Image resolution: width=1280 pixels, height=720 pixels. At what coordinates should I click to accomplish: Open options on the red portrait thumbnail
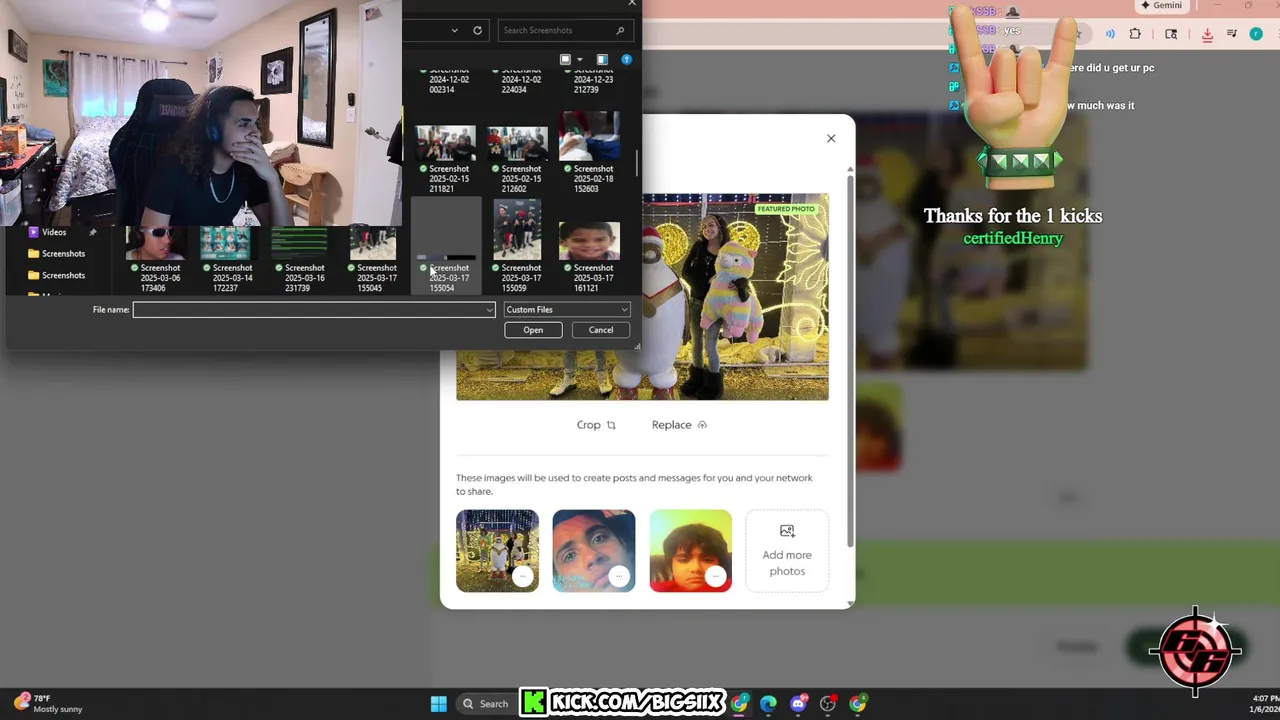715,576
